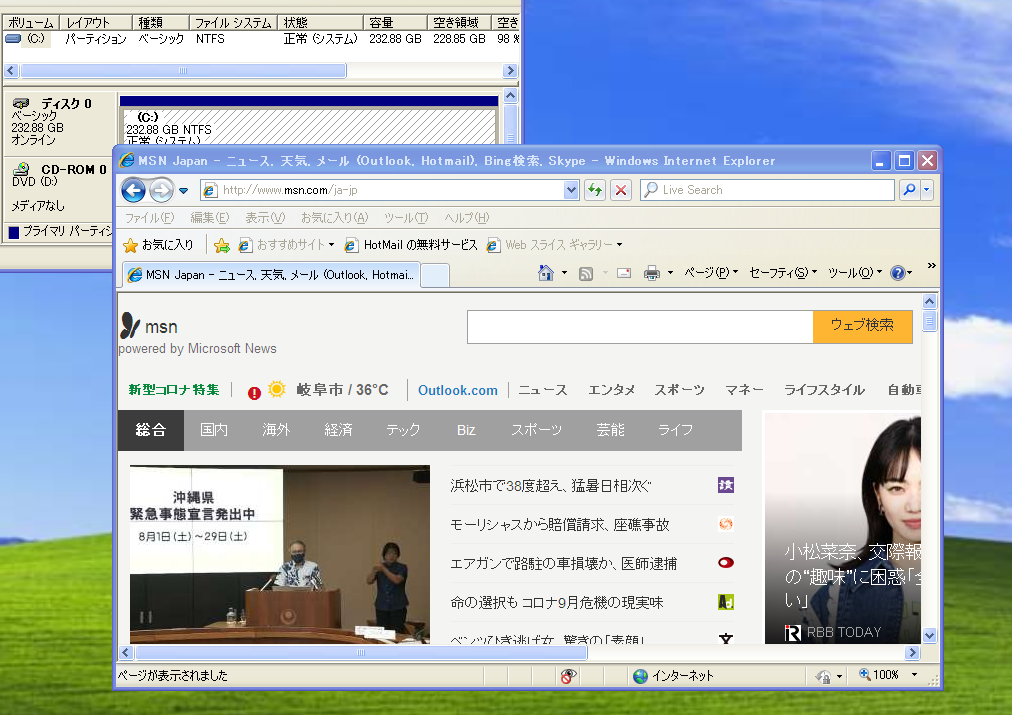Click the sunny weather icon
Screen dimensions: 1012x715
coord(277,389)
